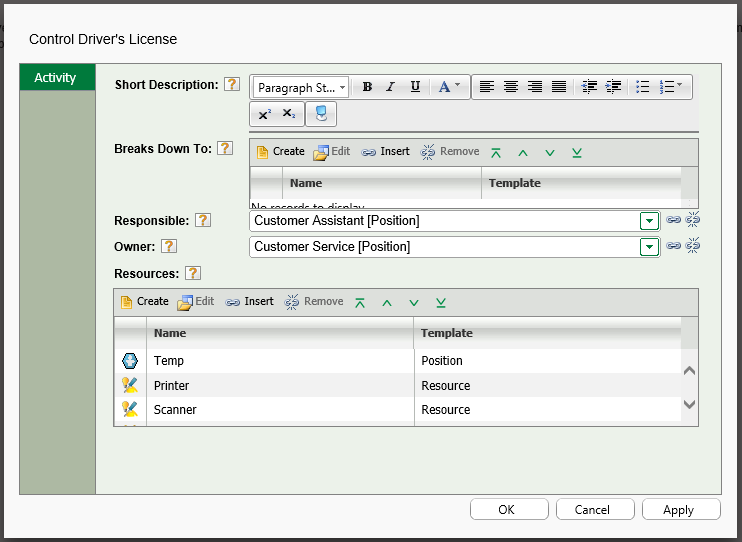742x542 pixels.
Task: Apply superscript formatting
Action: pyautogui.click(x=264, y=115)
